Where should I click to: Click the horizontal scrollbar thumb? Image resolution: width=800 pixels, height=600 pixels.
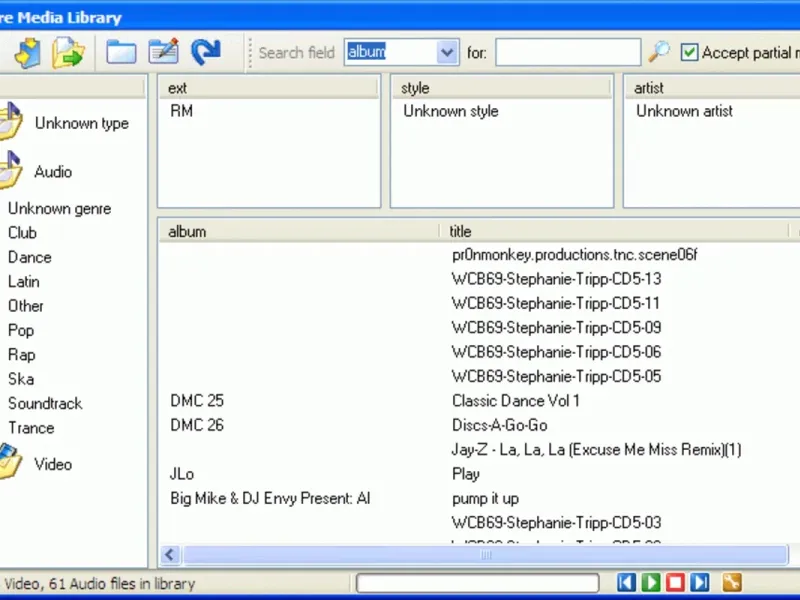click(485, 555)
